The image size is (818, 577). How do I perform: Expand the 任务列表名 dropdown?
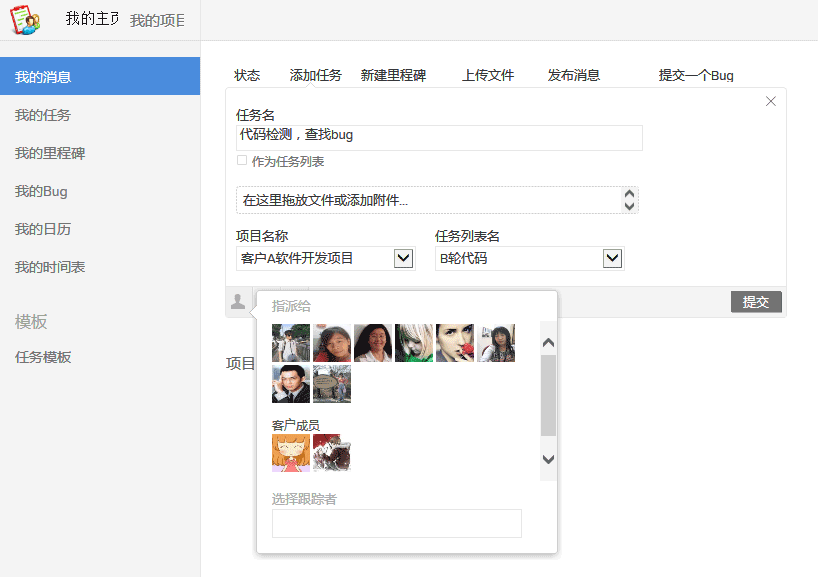[613, 259]
